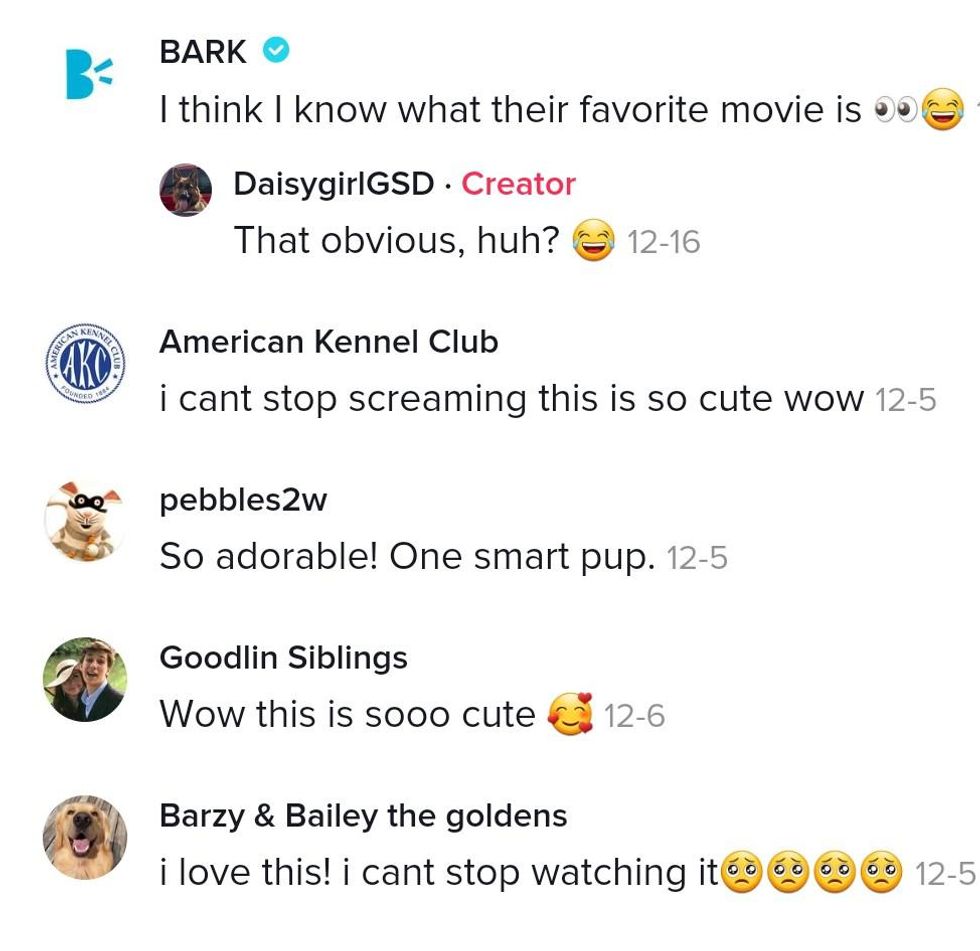Visit the BARK username
This screenshot has height=951, width=980.
pos(203,51)
